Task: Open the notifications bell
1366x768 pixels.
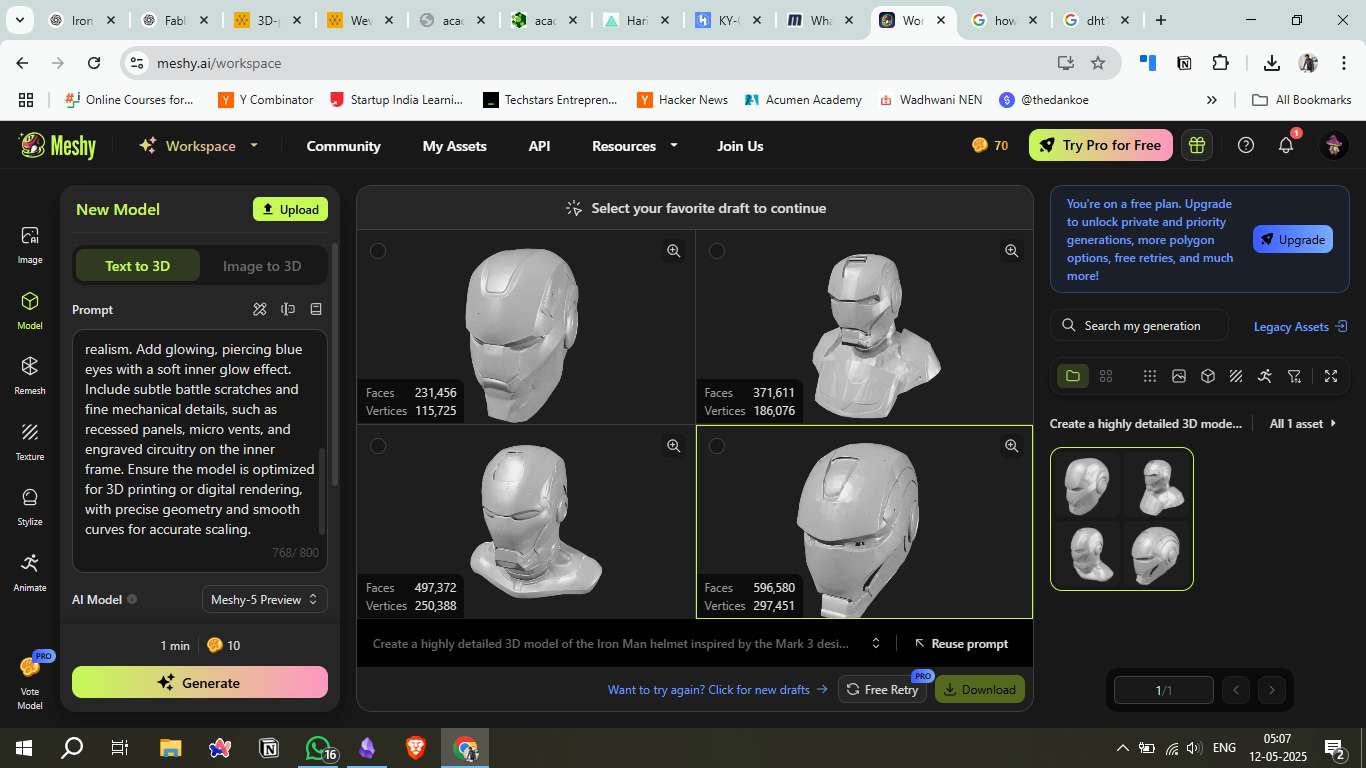Action: click(1287, 145)
